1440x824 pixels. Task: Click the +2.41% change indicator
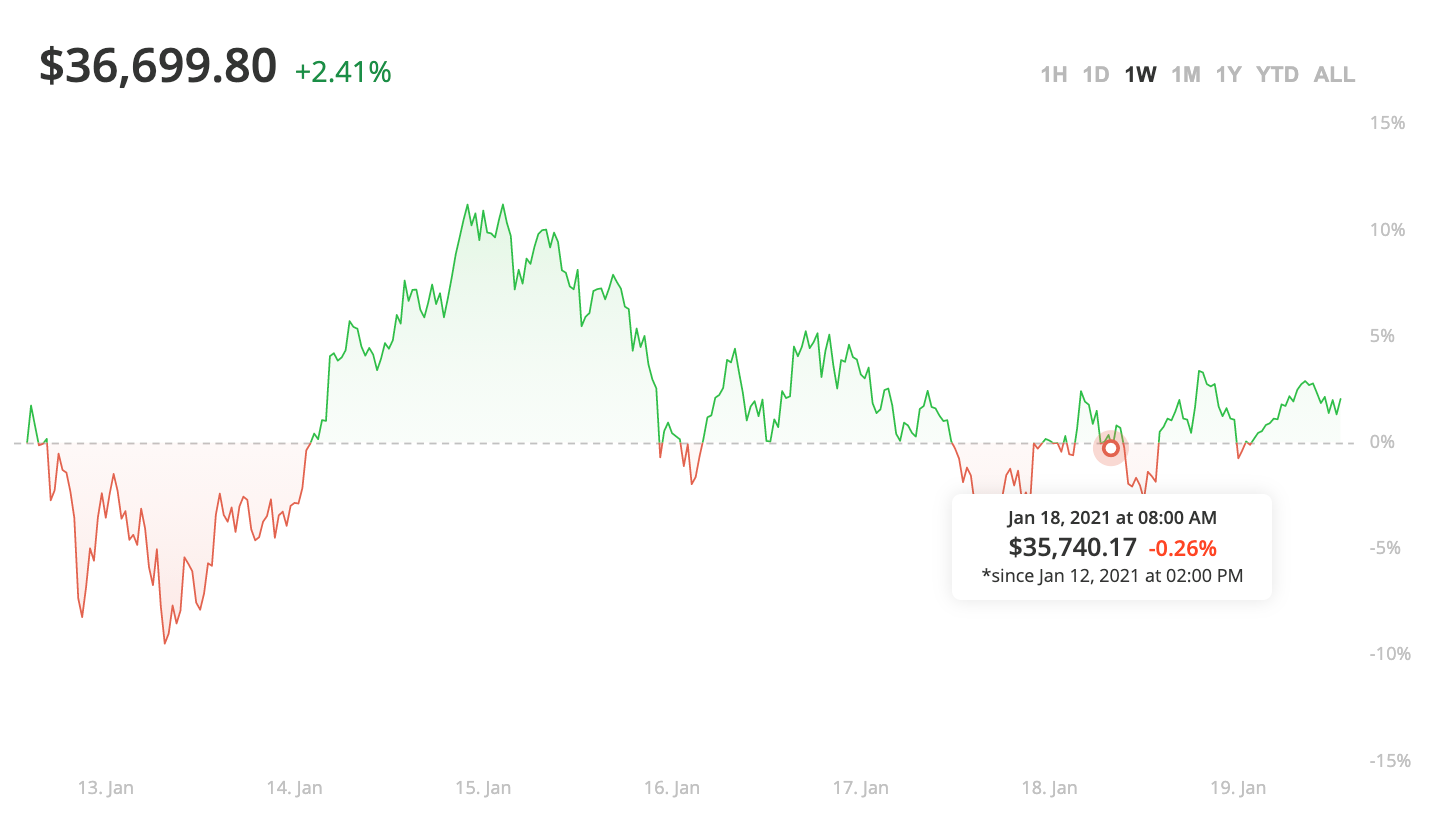[343, 72]
